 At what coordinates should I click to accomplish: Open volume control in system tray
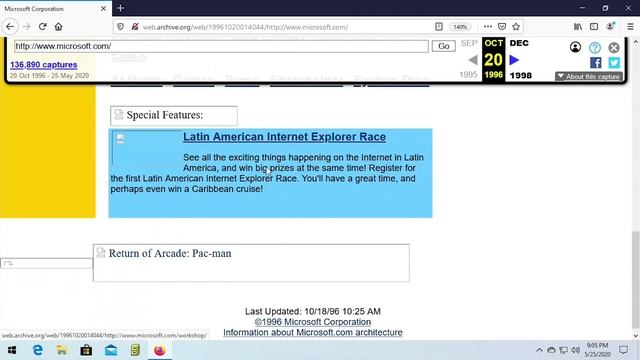tap(576, 350)
